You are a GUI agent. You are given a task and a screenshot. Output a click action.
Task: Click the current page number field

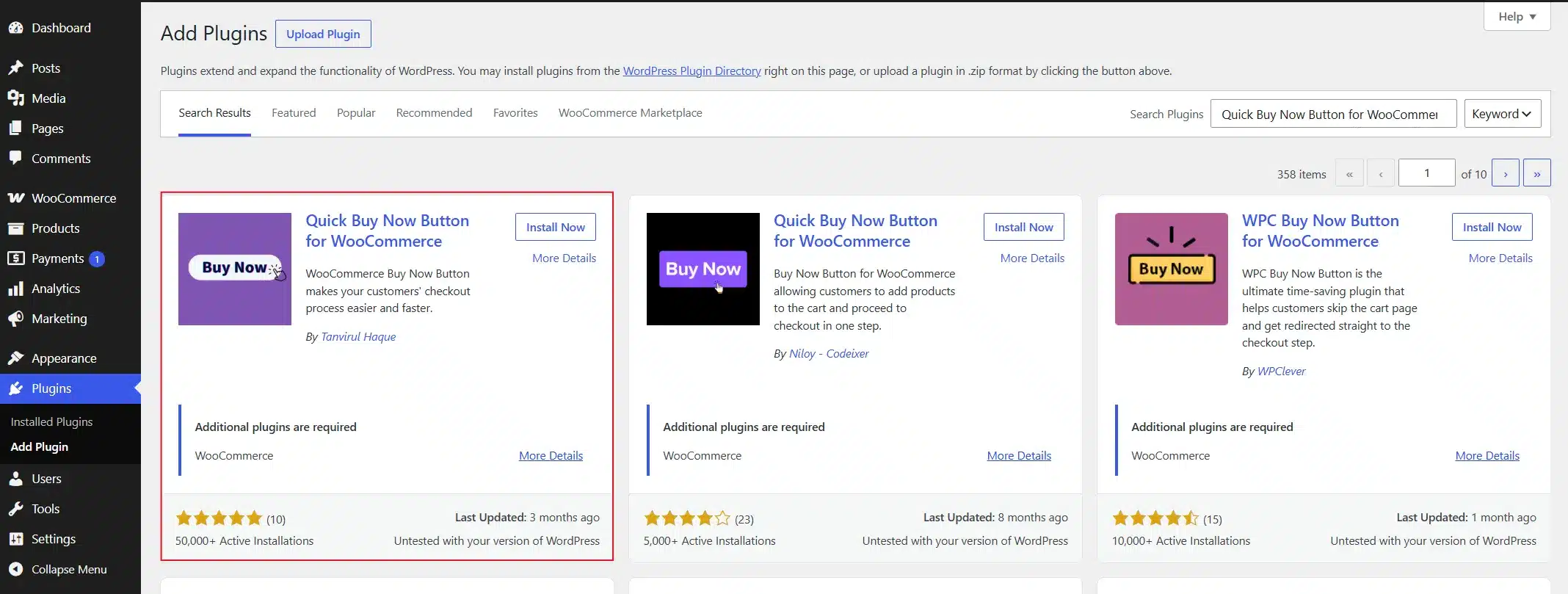(x=1427, y=173)
